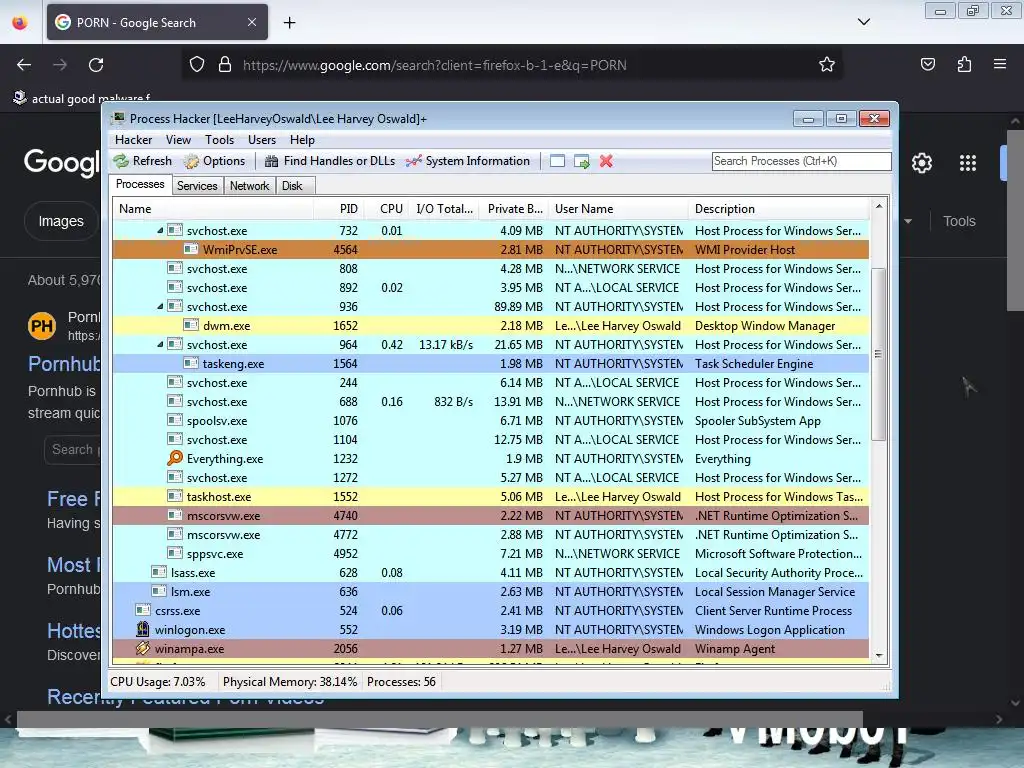
Task: Open System Information graph icon
Action: click(x=413, y=161)
